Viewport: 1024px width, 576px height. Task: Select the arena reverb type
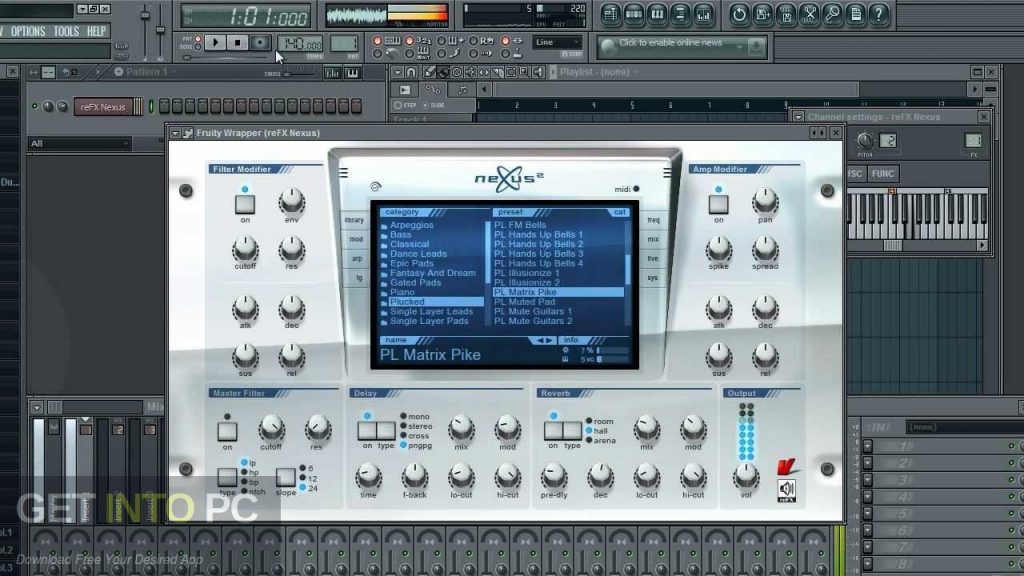click(601, 441)
